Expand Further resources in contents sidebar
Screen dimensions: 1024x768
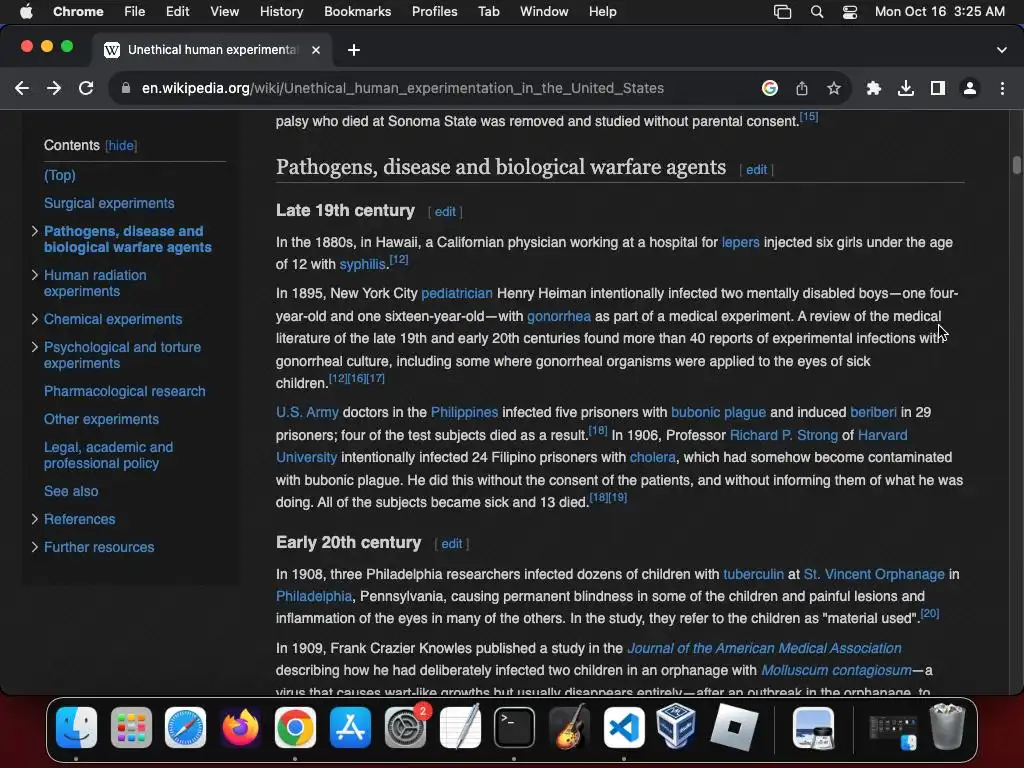point(35,547)
